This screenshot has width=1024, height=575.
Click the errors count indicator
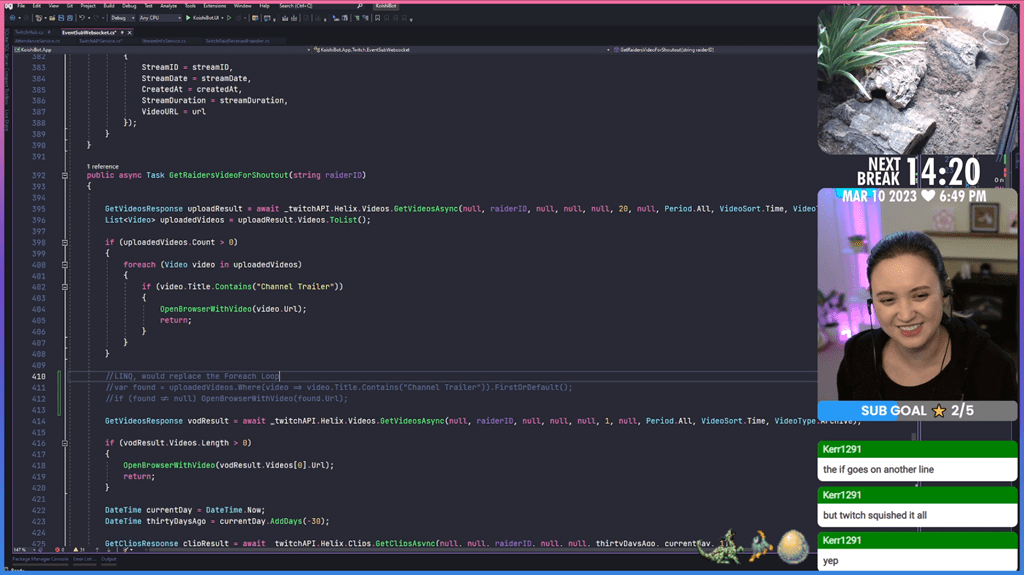[59, 550]
